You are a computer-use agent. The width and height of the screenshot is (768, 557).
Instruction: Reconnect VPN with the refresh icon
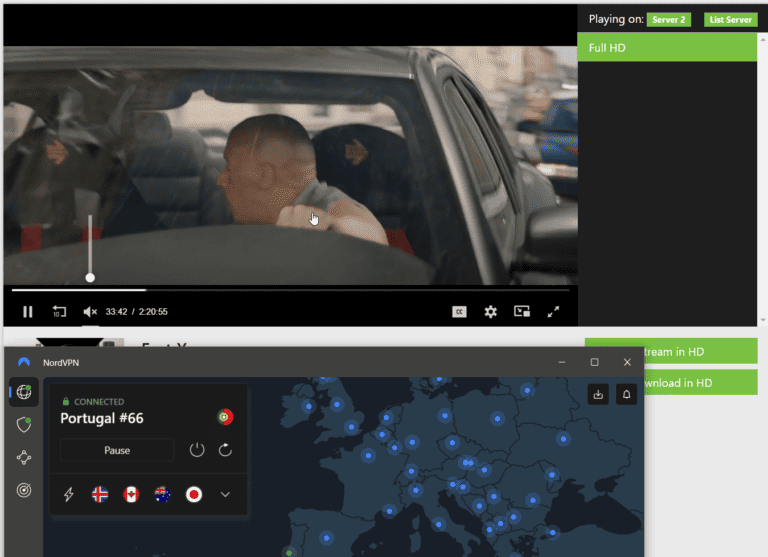click(225, 450)
